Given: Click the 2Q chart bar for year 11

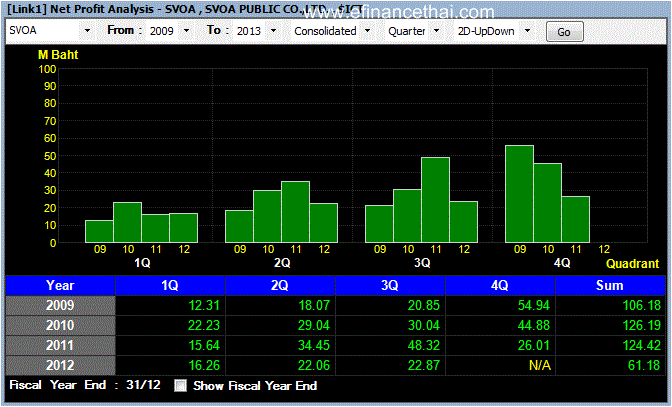Looking at the screenshot, I should pyautogui.click(x=295, y=212).
